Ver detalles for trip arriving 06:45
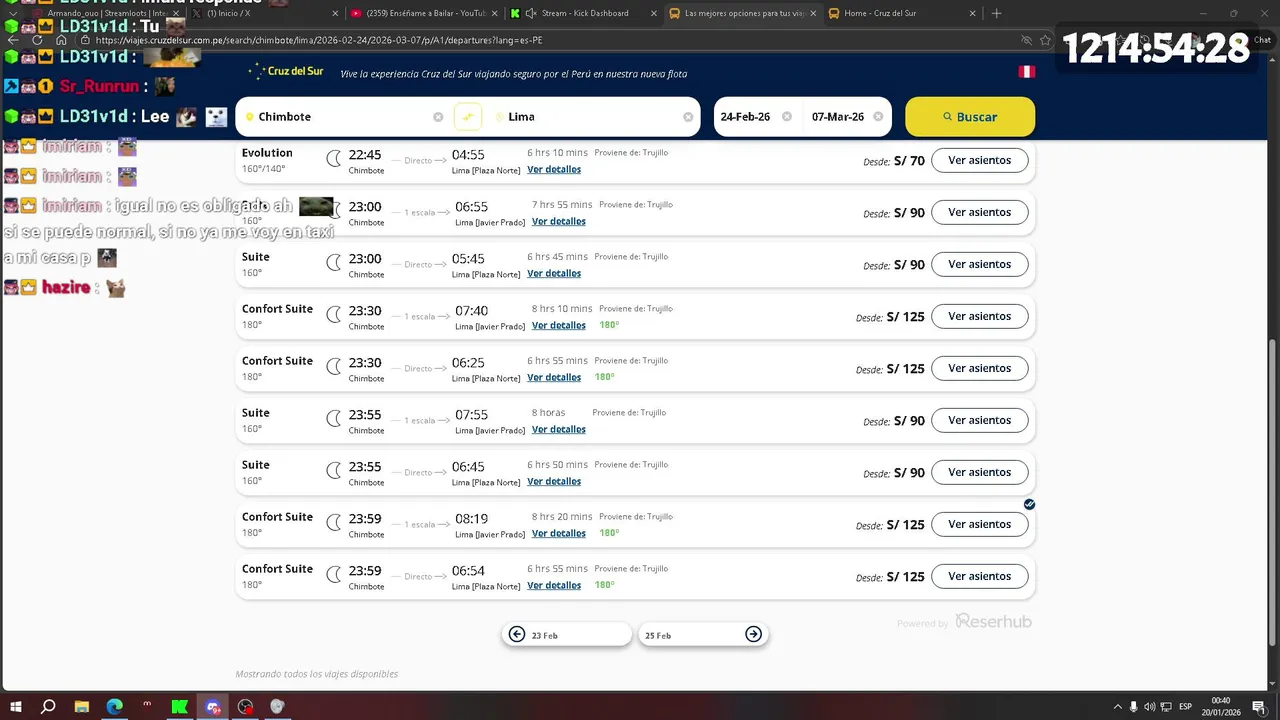Screen dimensions: 1280x720 coord(554,482)
